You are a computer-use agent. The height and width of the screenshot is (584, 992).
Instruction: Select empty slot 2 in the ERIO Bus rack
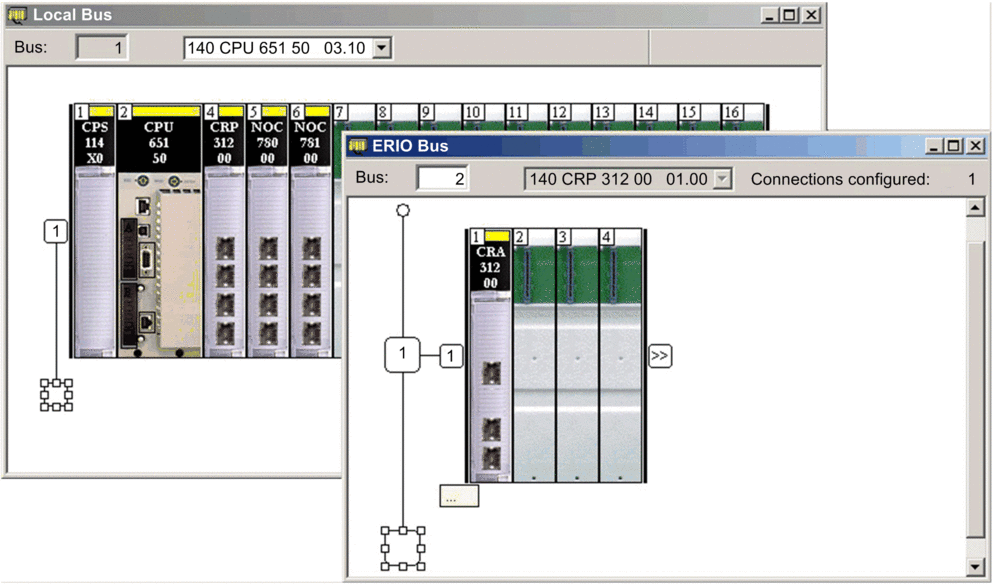click(534, 356)
